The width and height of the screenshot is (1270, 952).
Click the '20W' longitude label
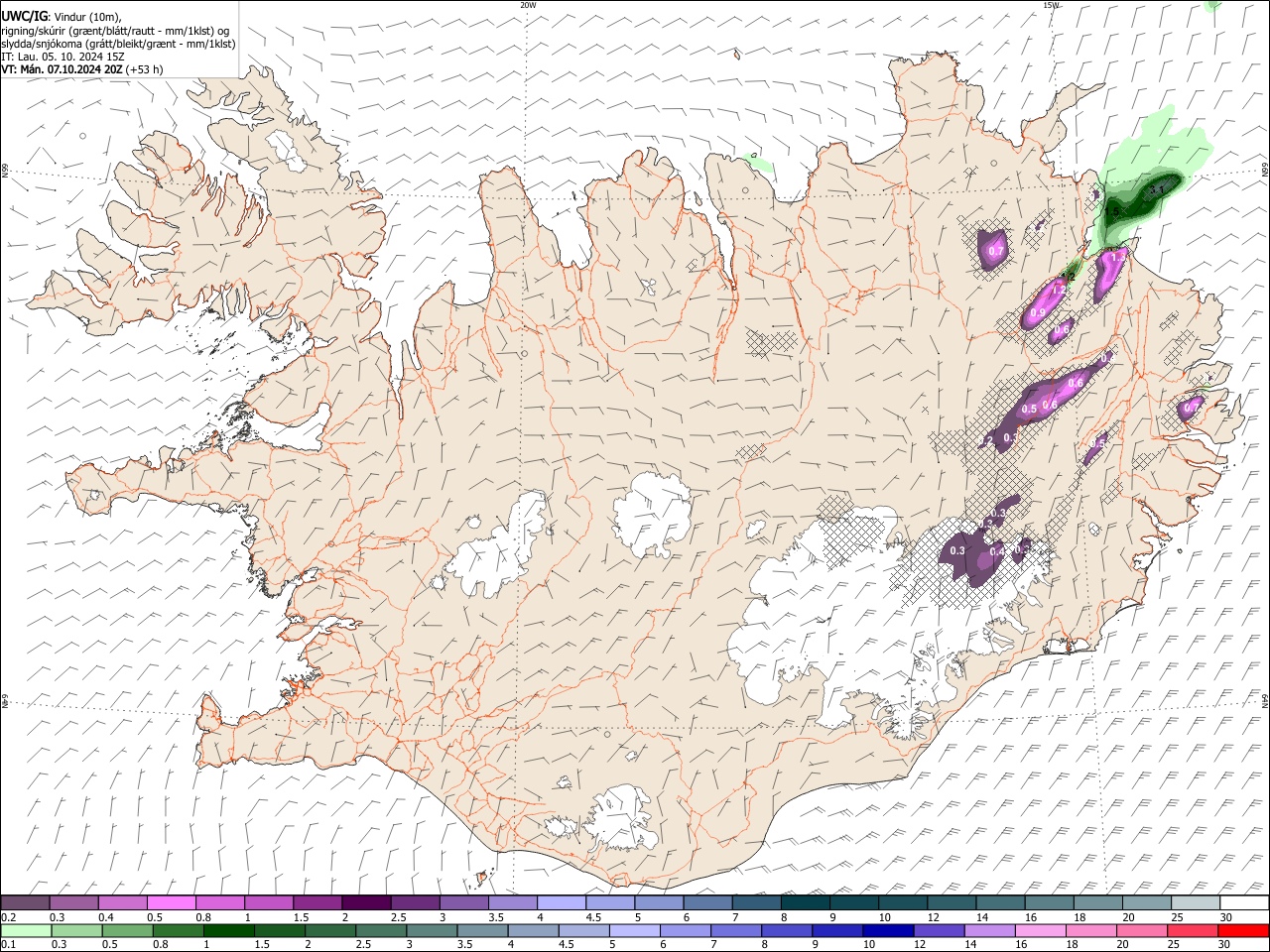click(x=528, y=4)
